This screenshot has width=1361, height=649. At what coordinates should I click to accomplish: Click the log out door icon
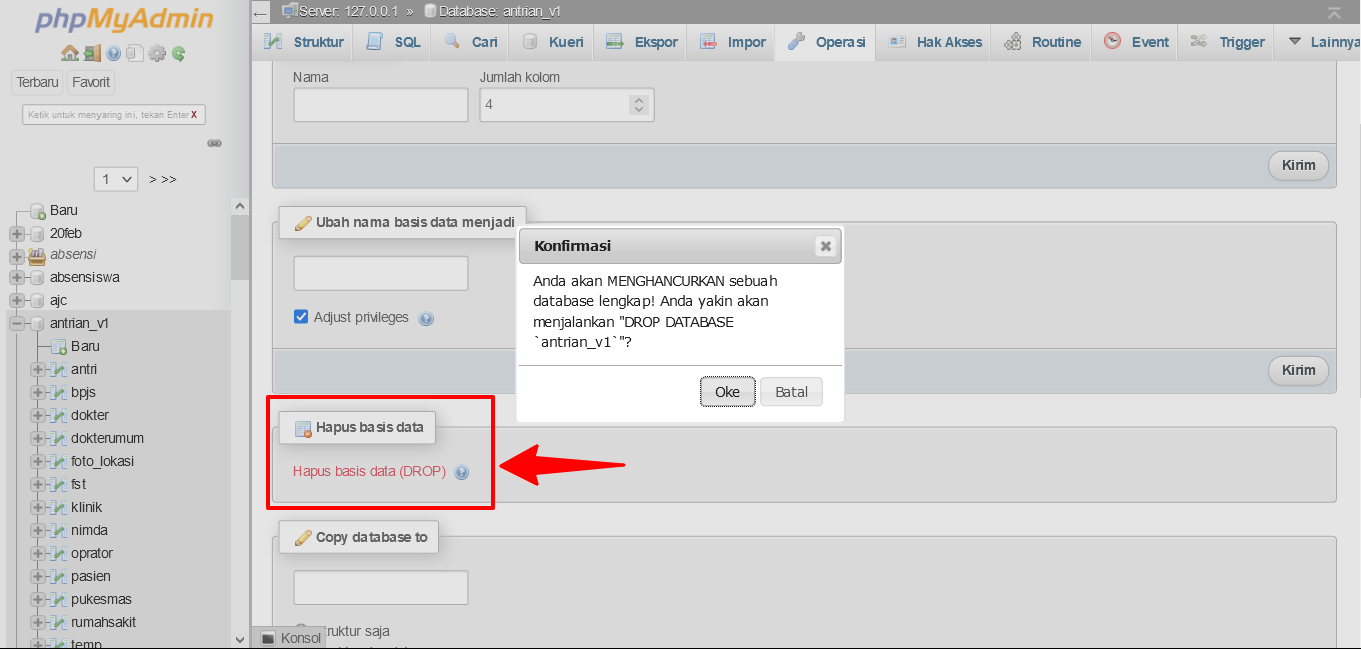pos(92,53)
